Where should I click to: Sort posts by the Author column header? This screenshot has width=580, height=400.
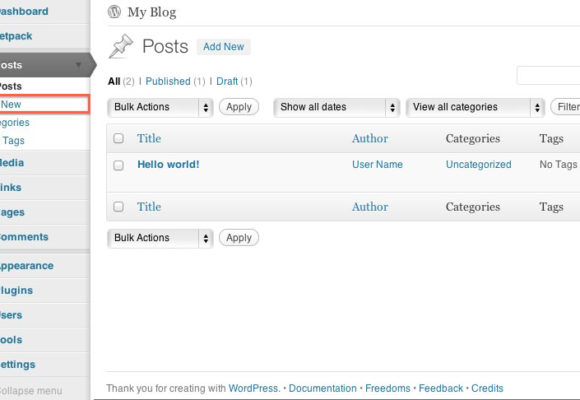(x=370, y=138)
